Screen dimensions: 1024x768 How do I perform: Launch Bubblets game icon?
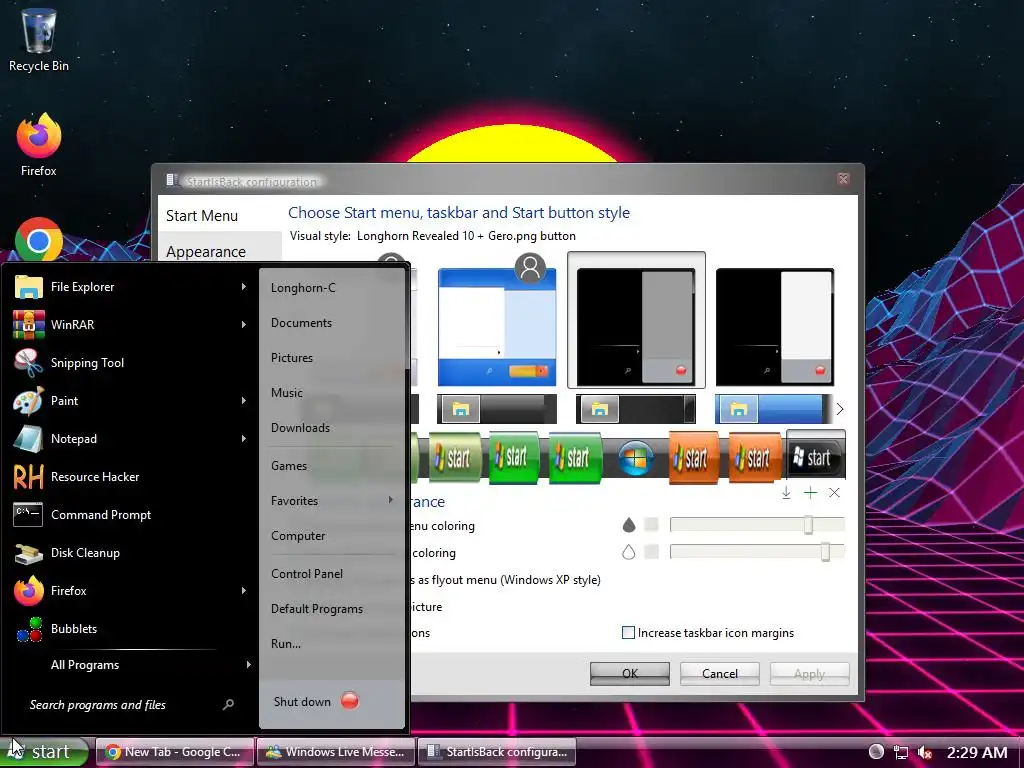click(x=28, y=629)
